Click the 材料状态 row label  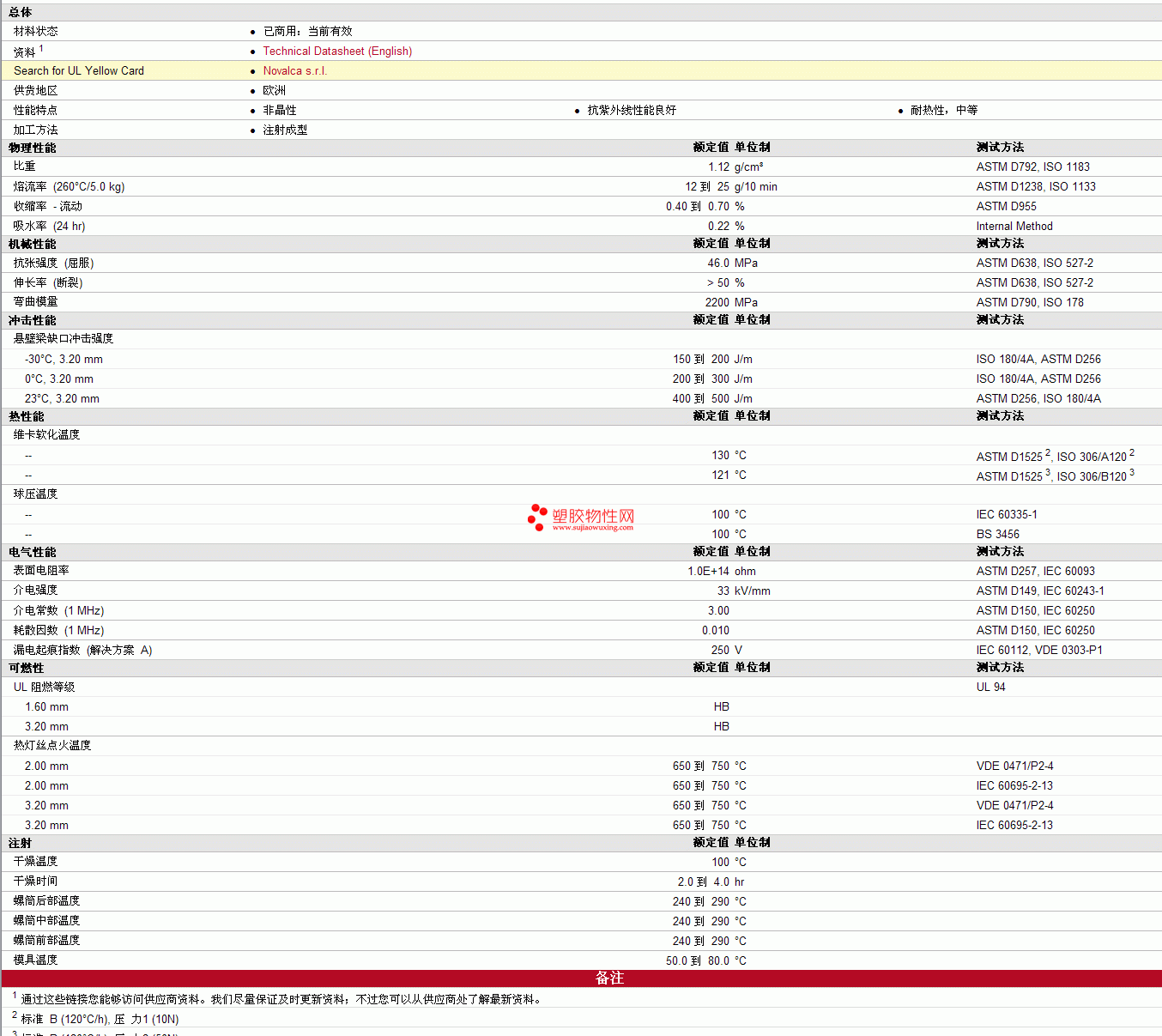(35, 31)
